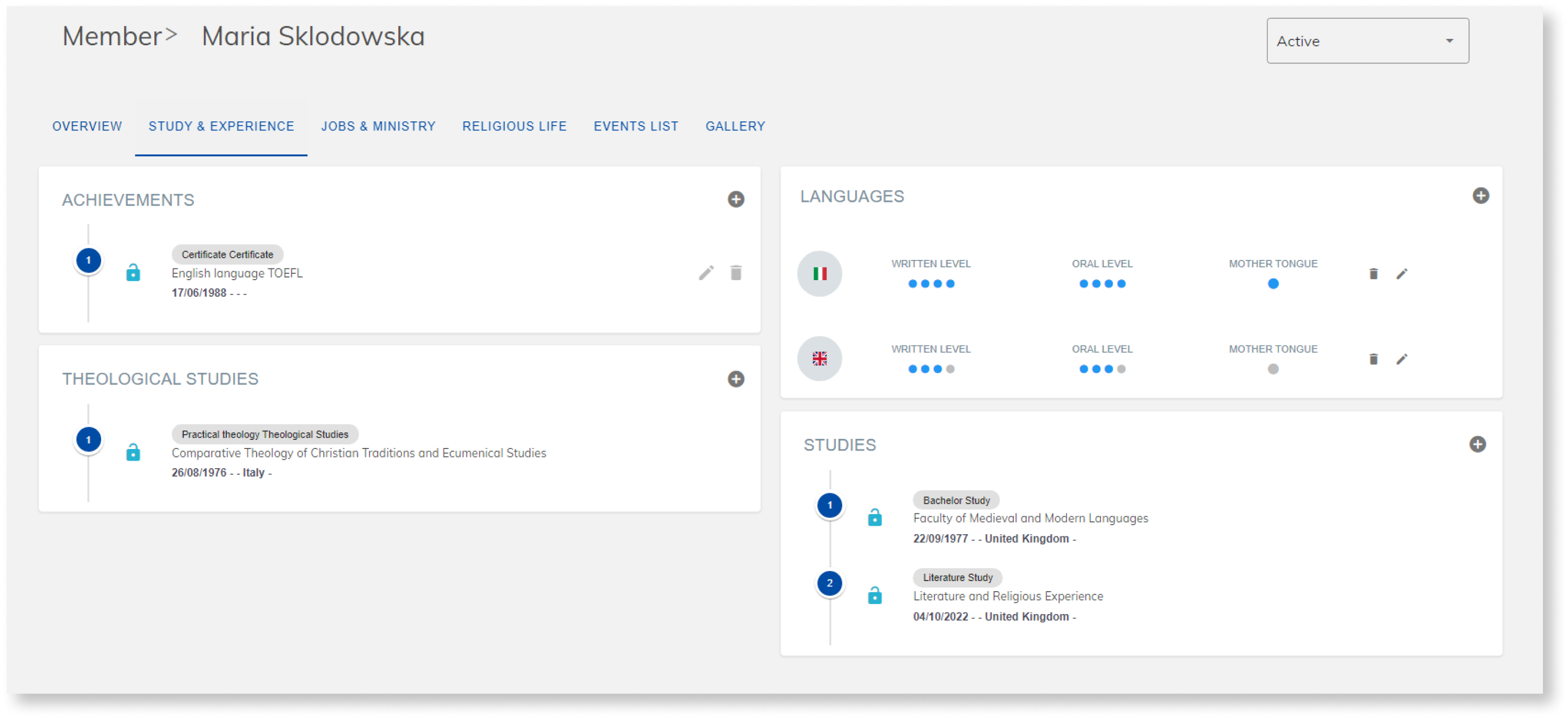Delete the Italian language entry
The width and height of the screenshot is (1568, 719).
click(x=1373, y=274)
